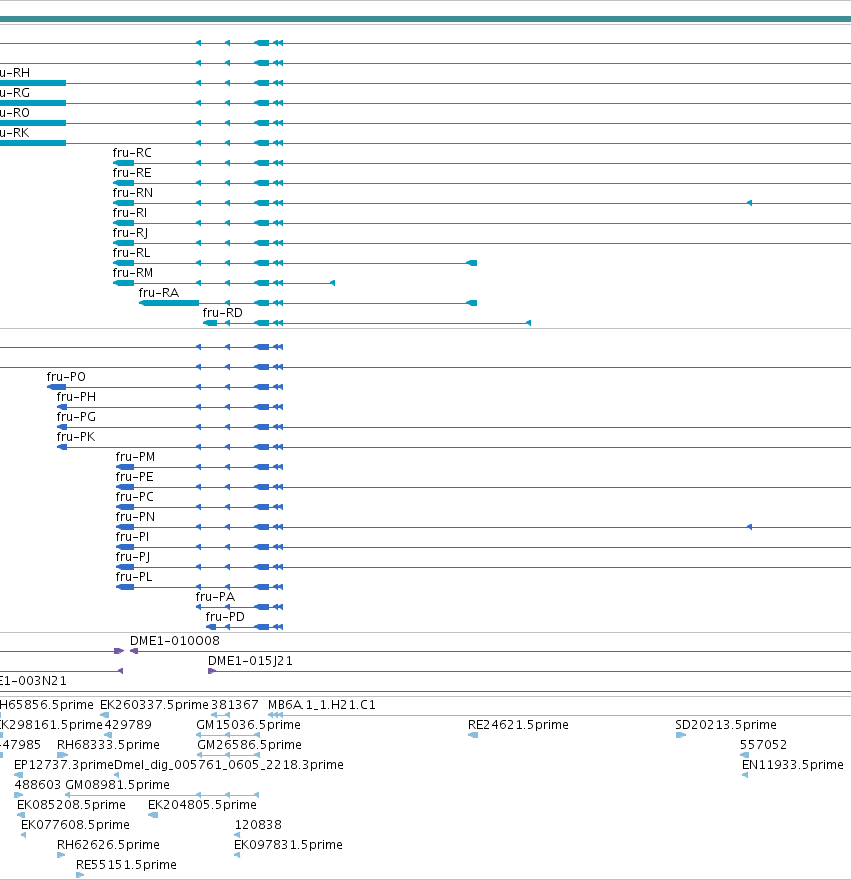Image resolution: width=851 pixels, height=880 pixels.
Task: Select the fru-RC transcript label
Action: coord(132,153)
